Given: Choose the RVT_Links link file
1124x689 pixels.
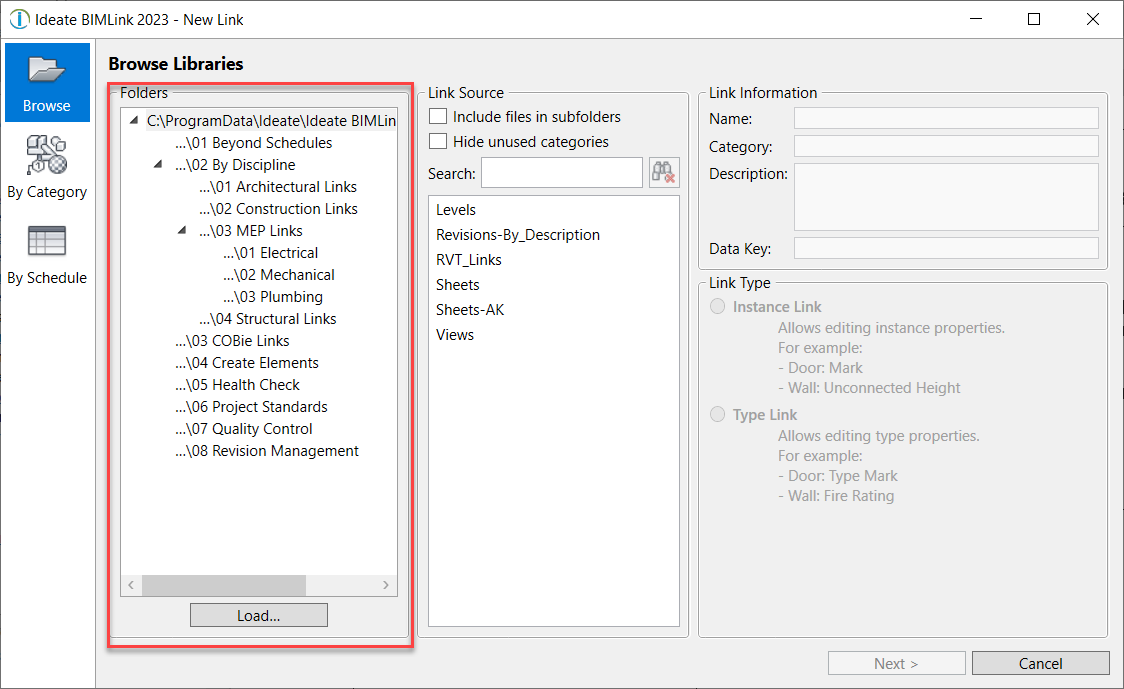Looking at the screenshot, I should pos(469,260).
